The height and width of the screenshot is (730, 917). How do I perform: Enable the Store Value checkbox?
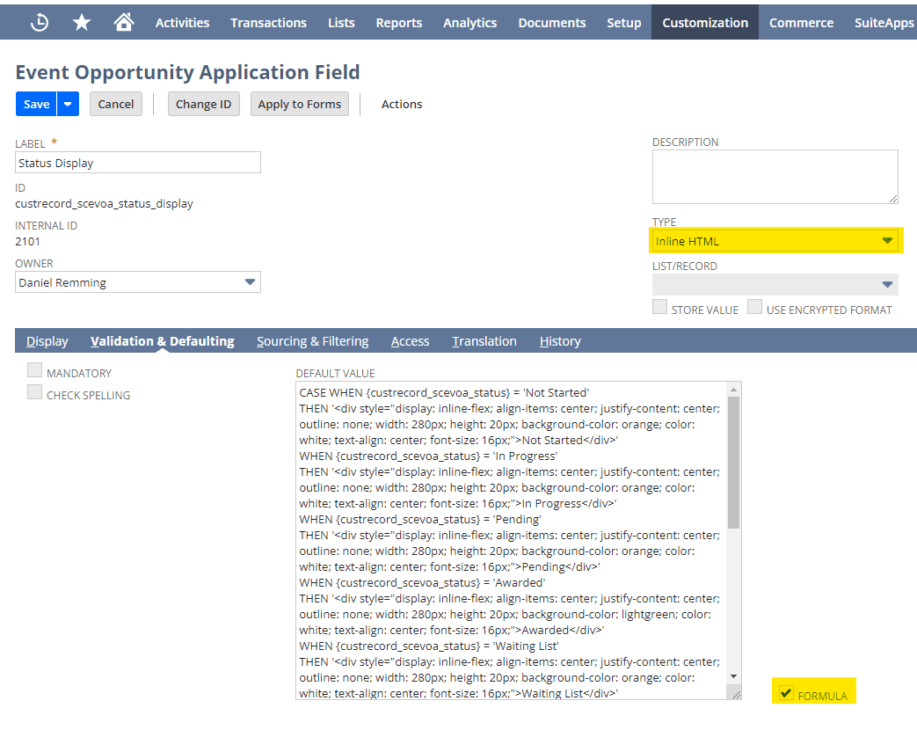(659, 308)
